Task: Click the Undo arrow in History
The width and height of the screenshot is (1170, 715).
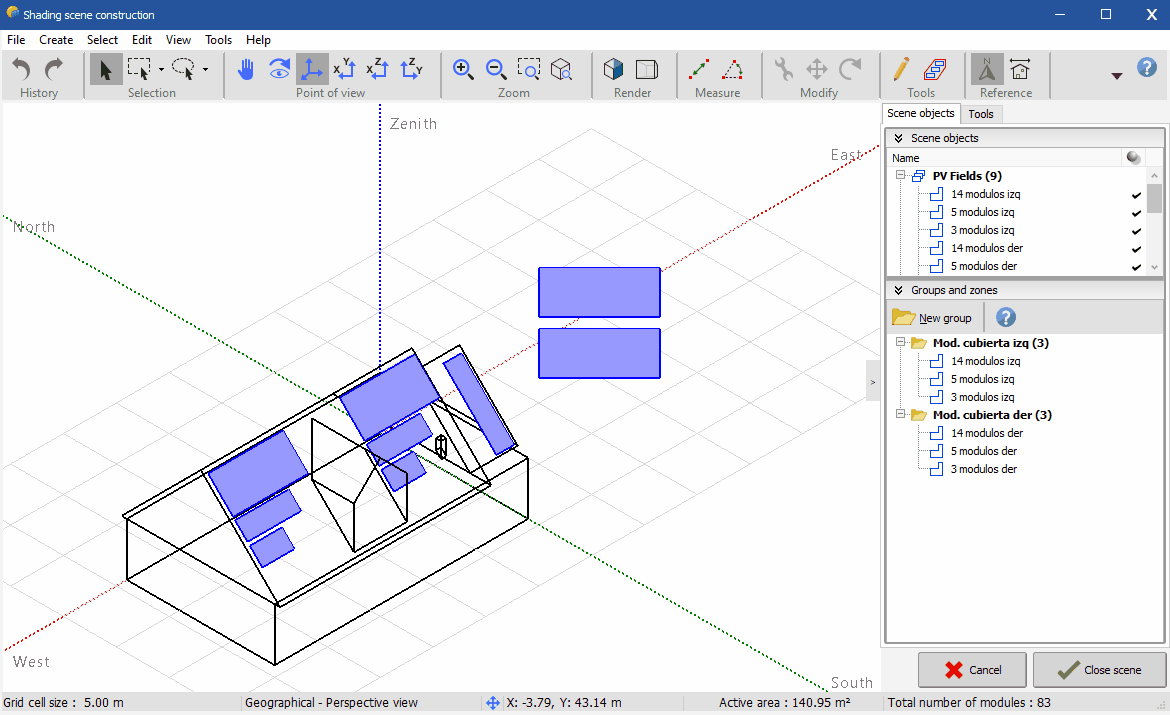Action: pos(22,69)
